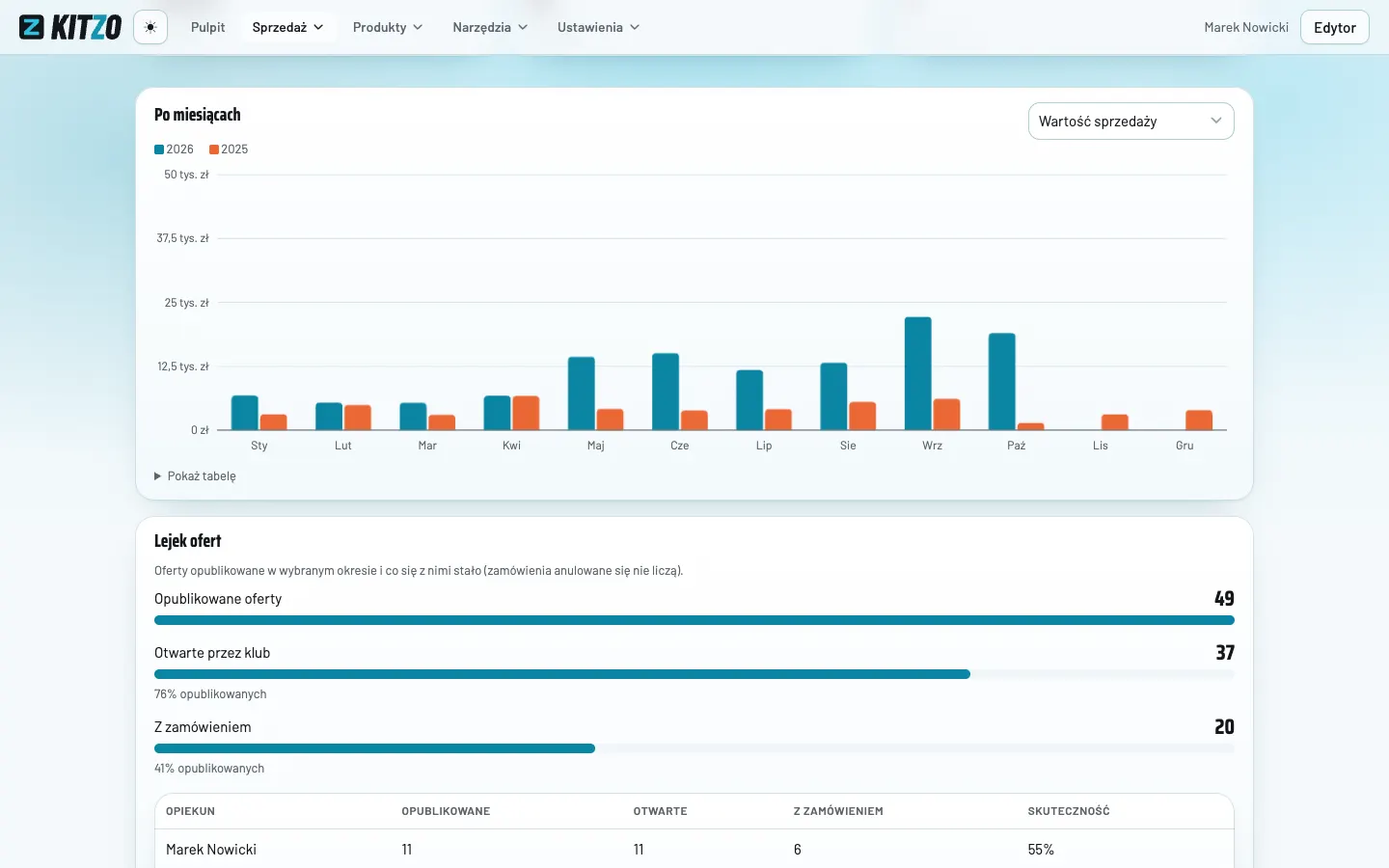Expand the Pokaż tabelę disclosure
The width and height of the screenshot is (1389, 868).
click(195, 476)
